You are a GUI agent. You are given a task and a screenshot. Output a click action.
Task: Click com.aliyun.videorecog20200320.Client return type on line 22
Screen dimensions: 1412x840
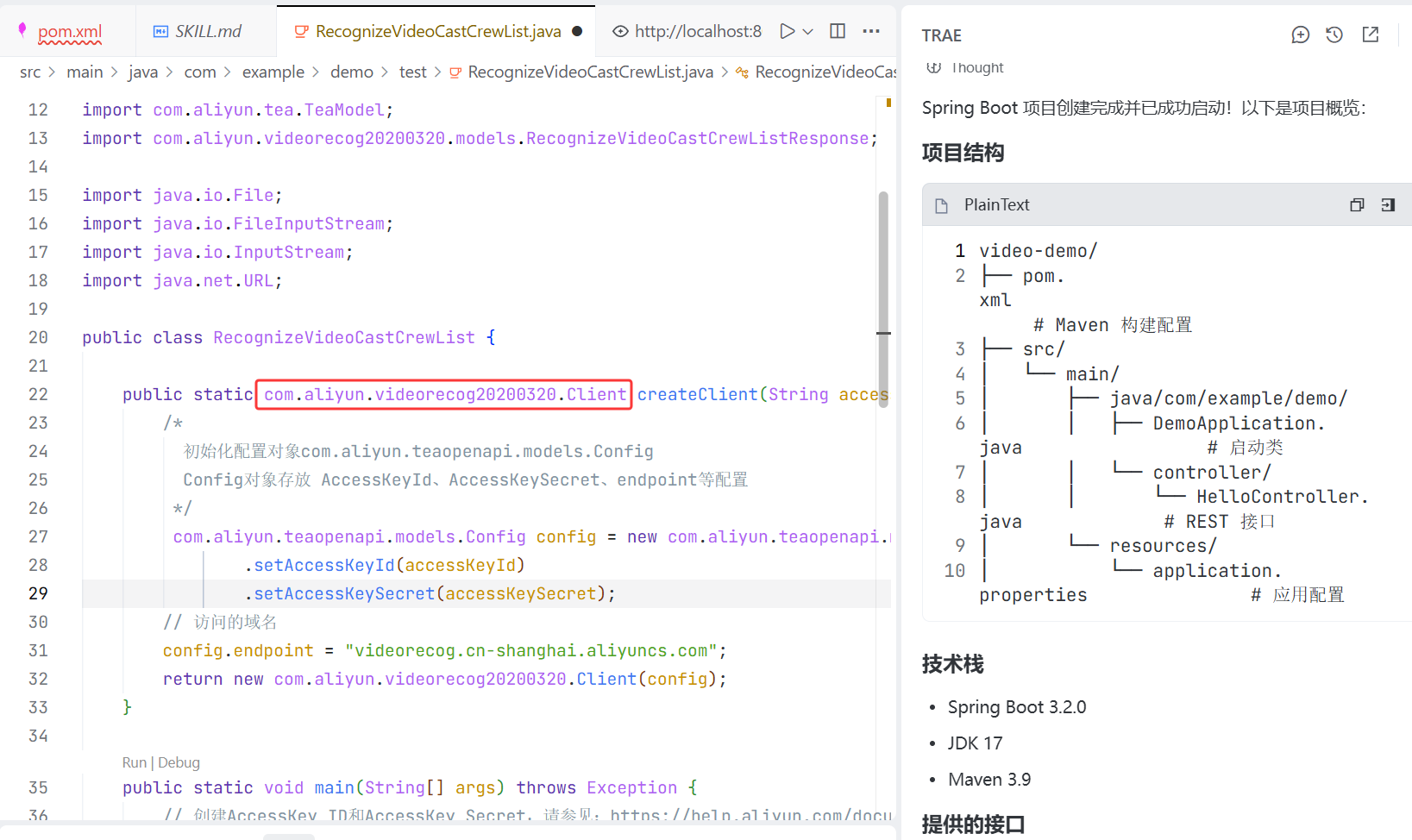445,394
